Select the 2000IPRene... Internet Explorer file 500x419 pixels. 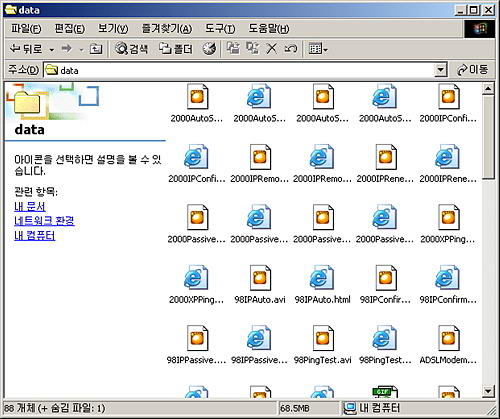point(448,164)
